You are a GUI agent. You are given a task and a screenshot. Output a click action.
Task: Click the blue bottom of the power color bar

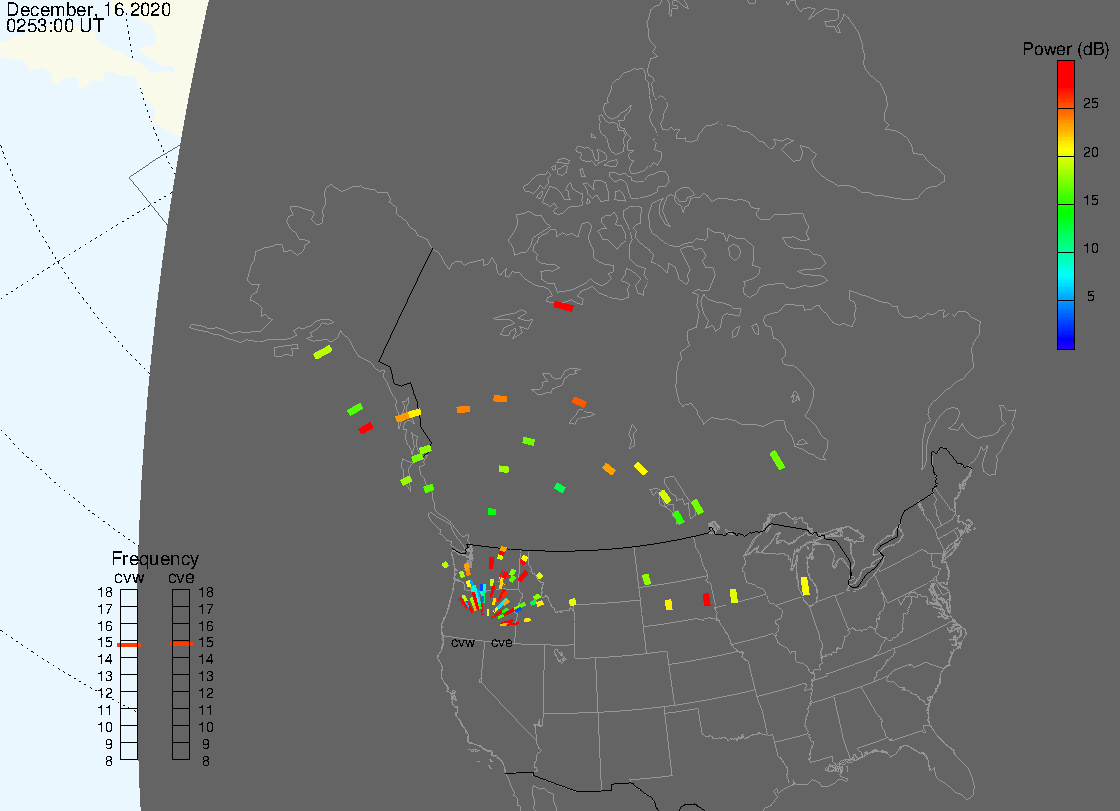coord(1066,325)
